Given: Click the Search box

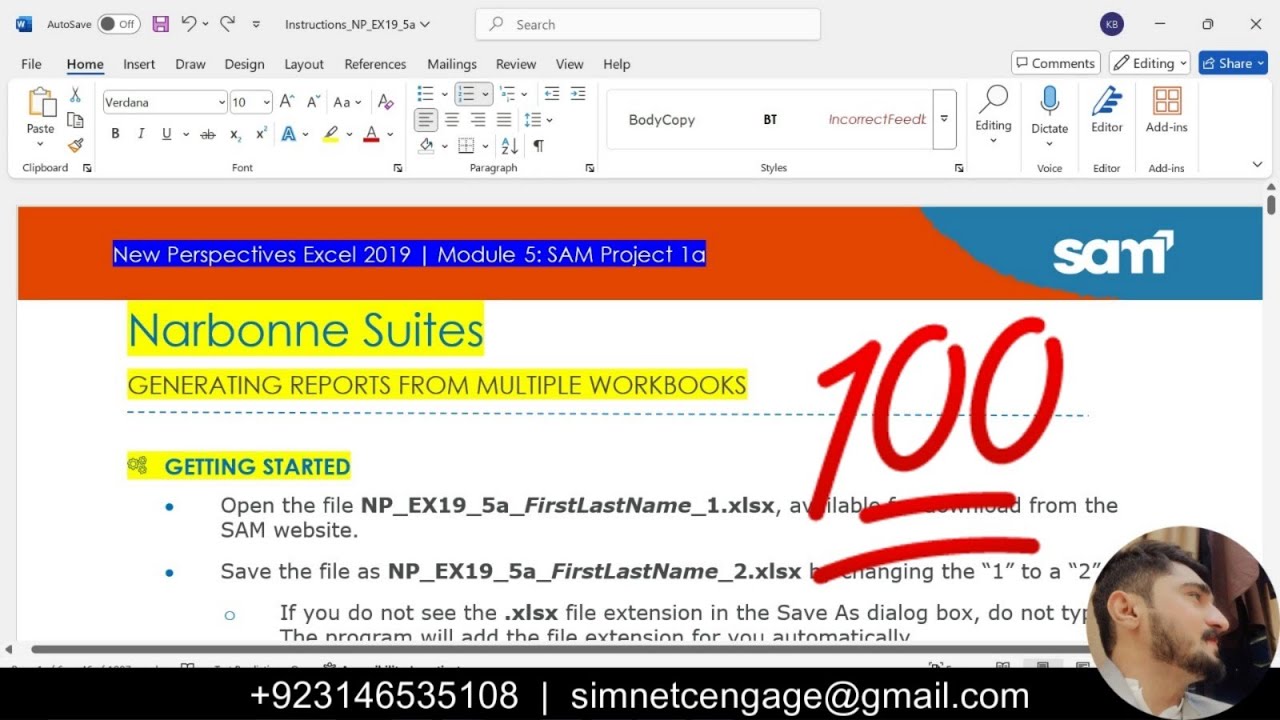Looking at the screenshot, I should point(648,24).
